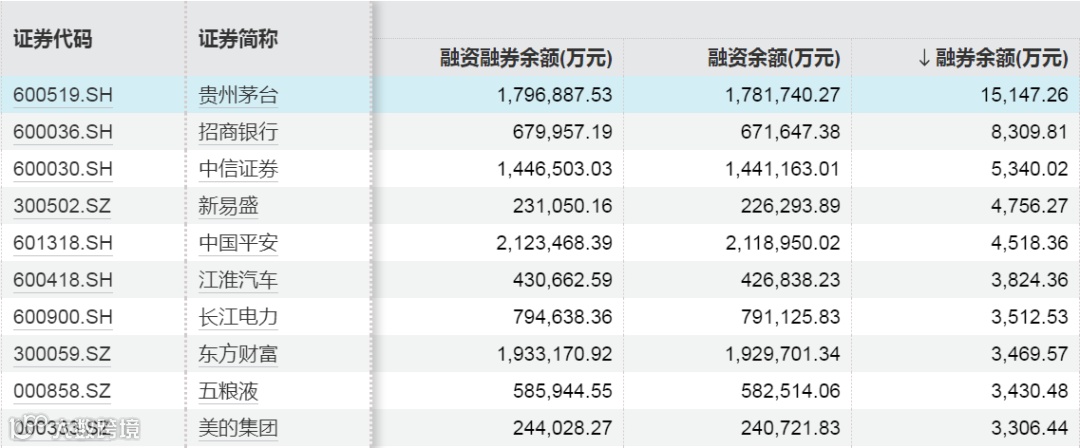The width and height of the screenshot is (1080, 448).
Task: Select the cell 8,309.81
Action: point(1030,132)
